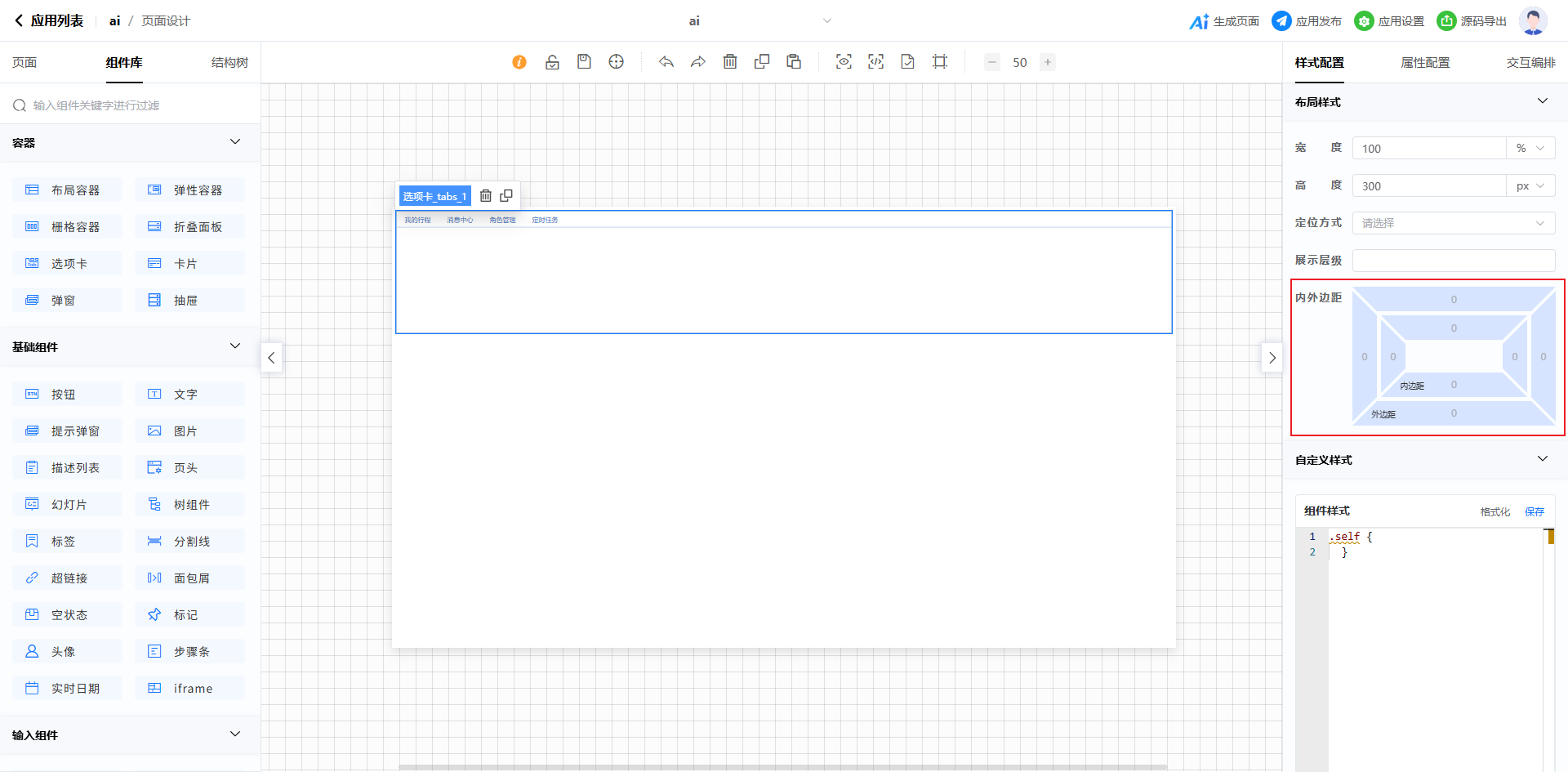Delete the selected 选项卡_tabs_1 component
Image resolution: width=1568 pixels, height=772 pixels.
[486, 196]
